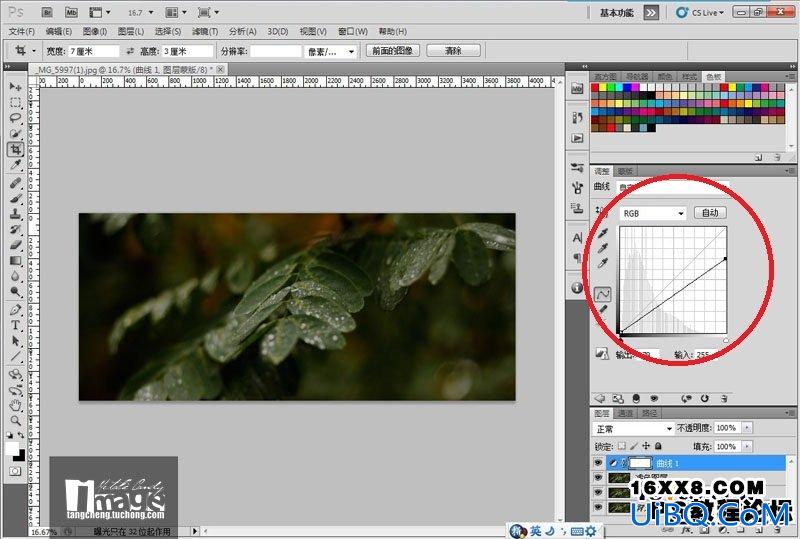Reset curves adjustment to defaults
Viewport: 800px width, 539px height.
click(705, 399)
